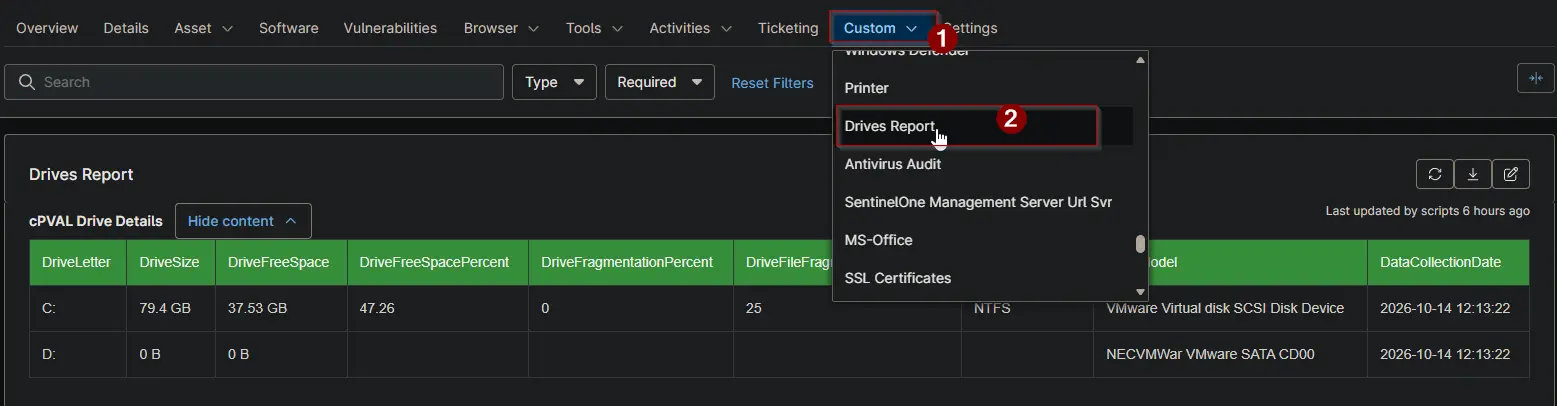Click the 37.53 GB free space cell
The image size is (1557, 406).
click(281, 308)
